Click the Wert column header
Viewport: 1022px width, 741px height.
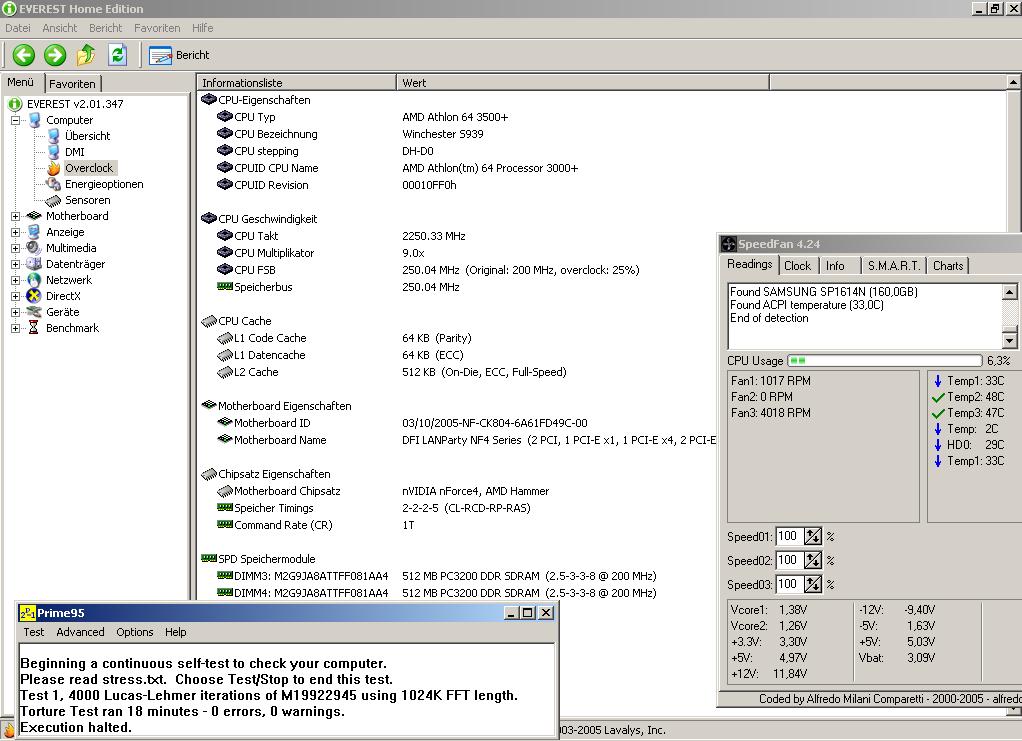[583, 83]
